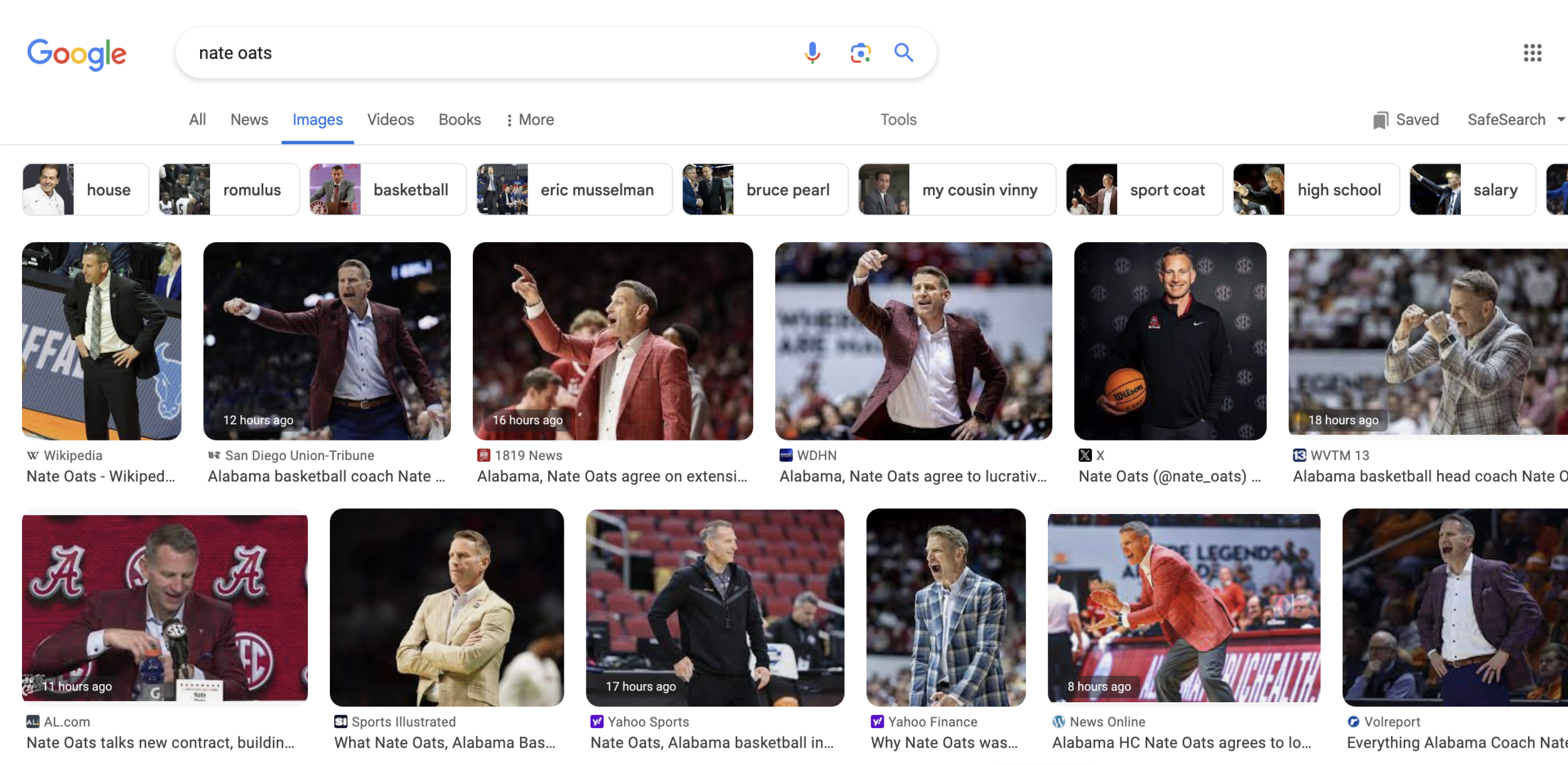The height and width of the screenshot is (765, 1568).
Task: Switch to the News tab
Action: 249,120
